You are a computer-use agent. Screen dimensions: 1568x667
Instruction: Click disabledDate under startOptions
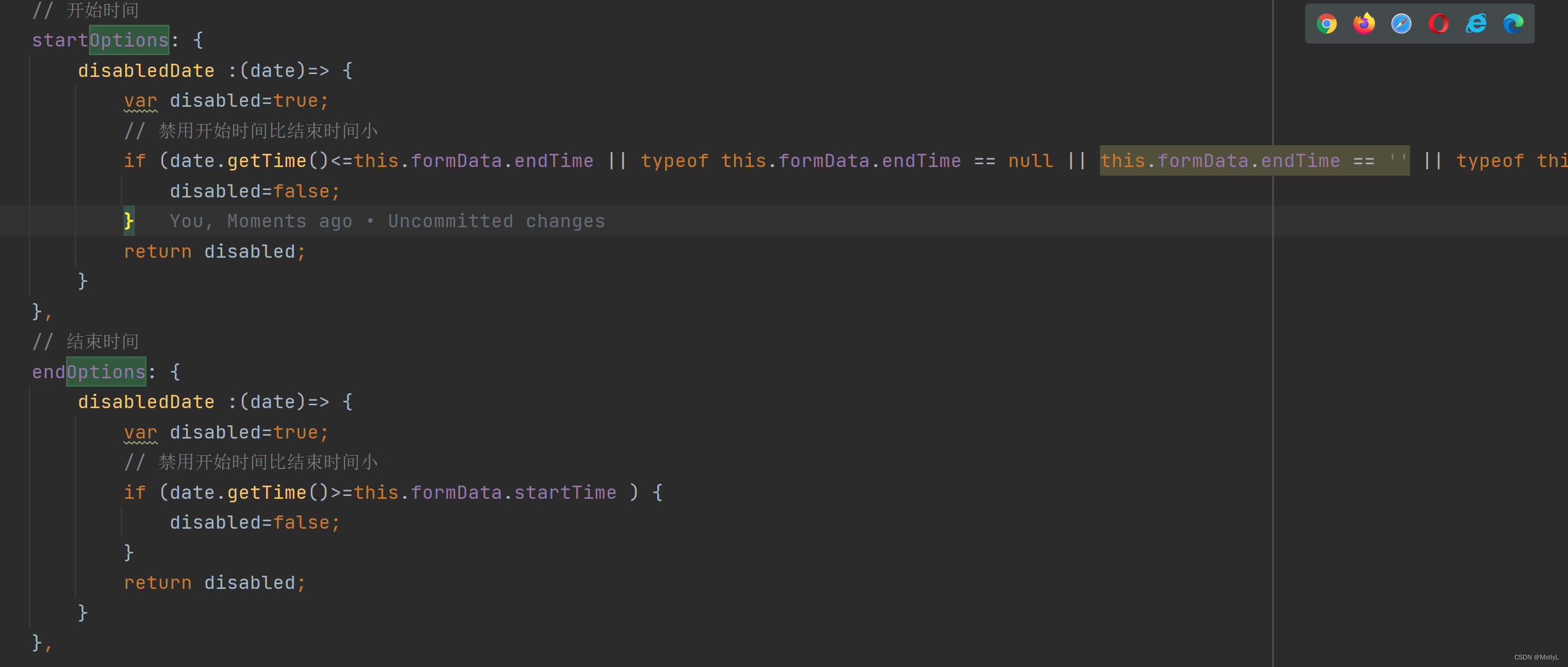[146, 71]
